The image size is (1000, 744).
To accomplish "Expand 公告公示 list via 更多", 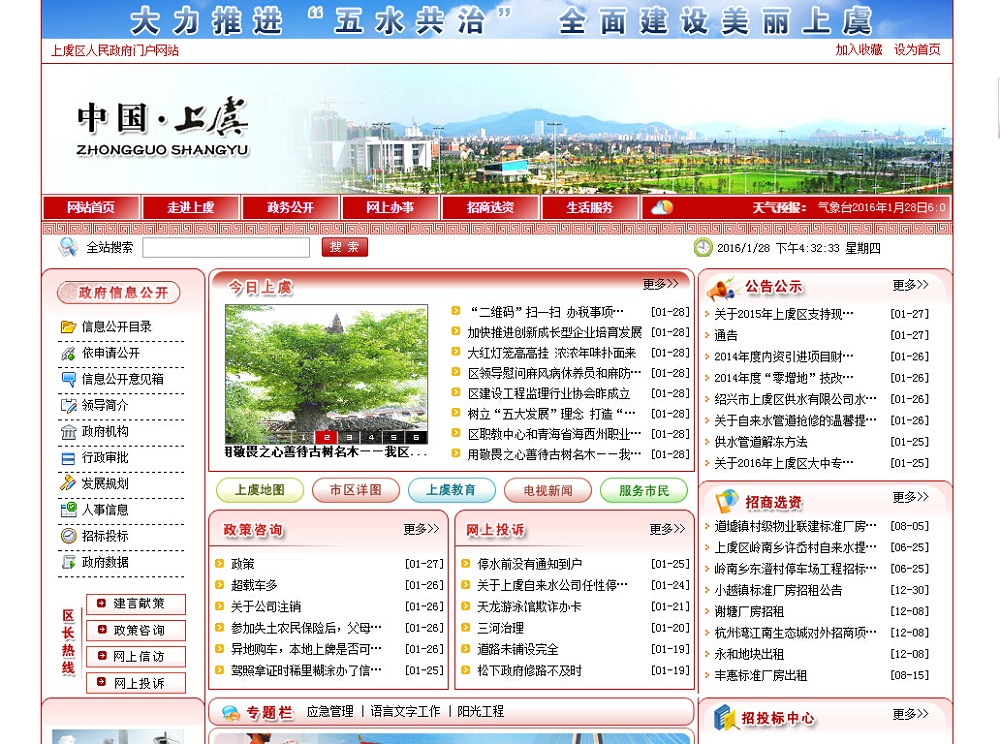I will [910, 285].
